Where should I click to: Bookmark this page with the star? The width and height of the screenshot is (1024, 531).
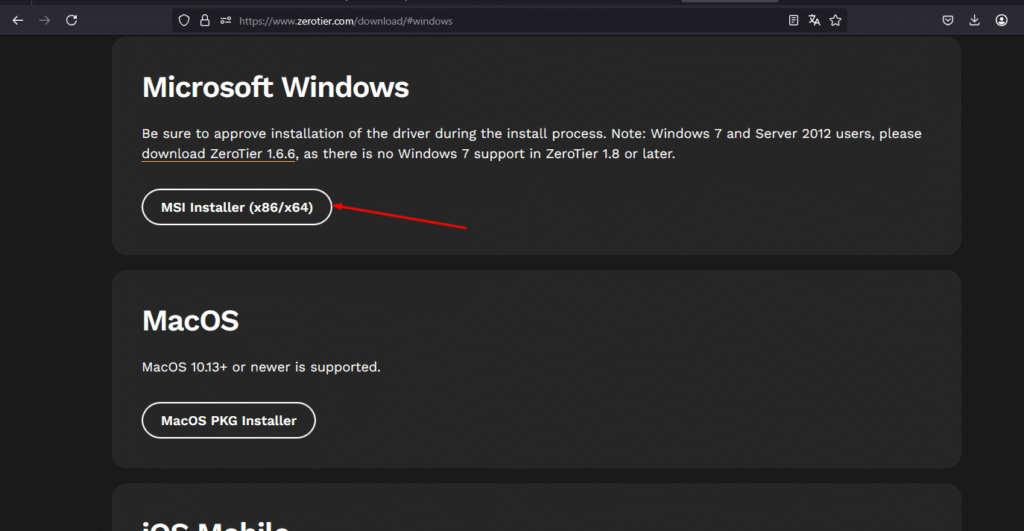[x=836, y=20]
